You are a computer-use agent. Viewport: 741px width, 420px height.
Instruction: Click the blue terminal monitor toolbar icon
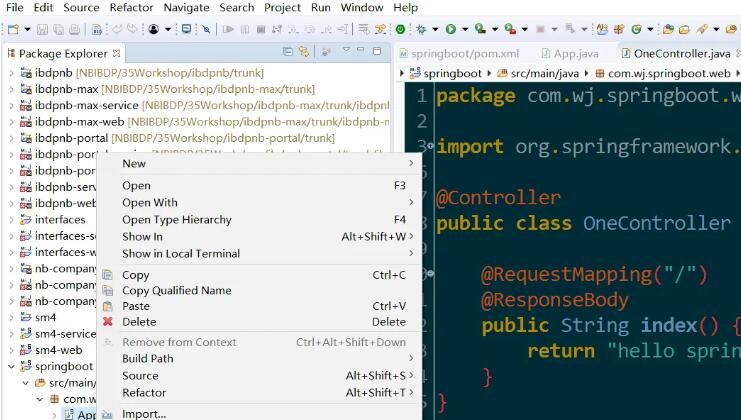[x=187, y=29]
